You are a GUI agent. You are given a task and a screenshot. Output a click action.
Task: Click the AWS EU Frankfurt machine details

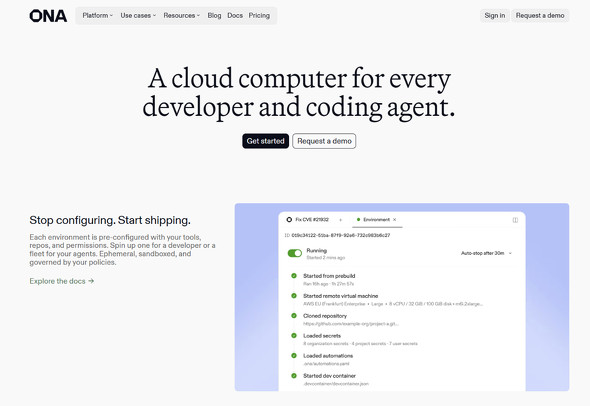393,304
